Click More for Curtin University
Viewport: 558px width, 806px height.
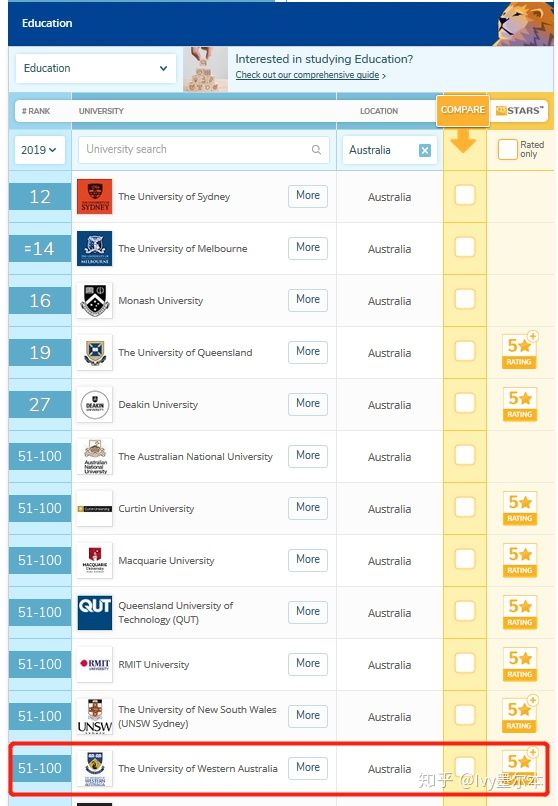tap(308, 507)
